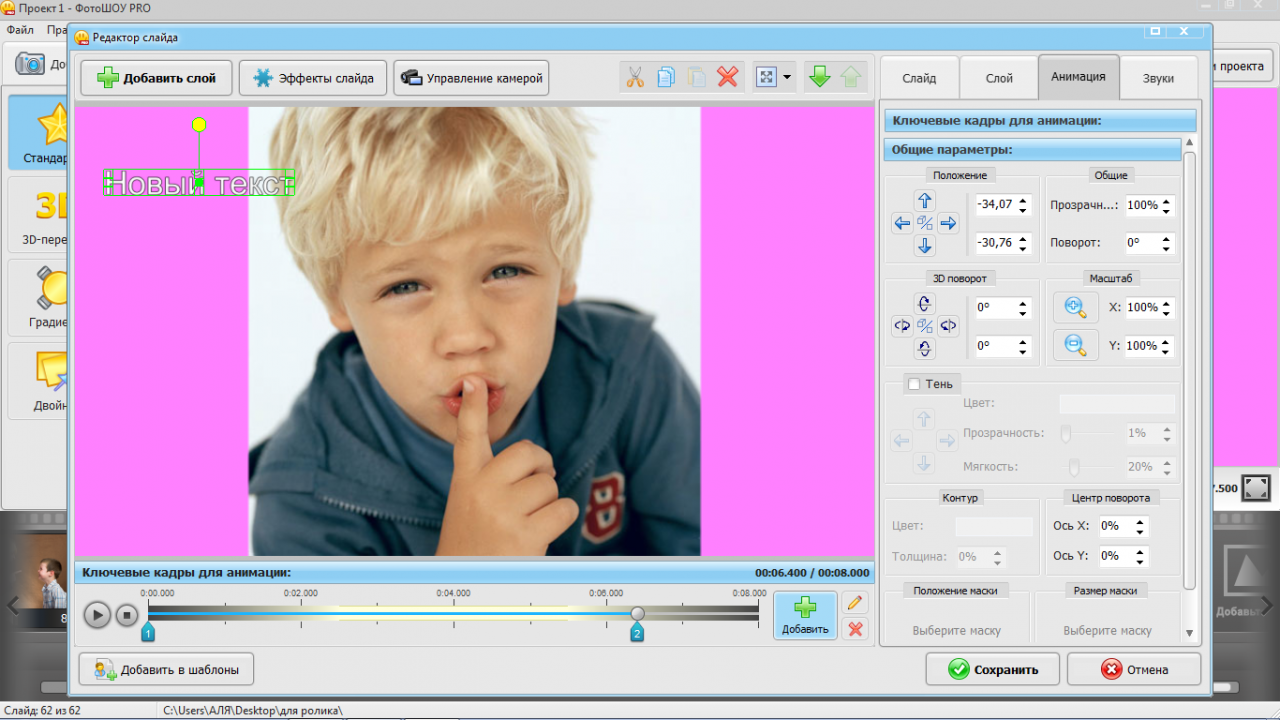Click the yellow rotation handle above text
1280x720 pixels.
tap(199, 125)
